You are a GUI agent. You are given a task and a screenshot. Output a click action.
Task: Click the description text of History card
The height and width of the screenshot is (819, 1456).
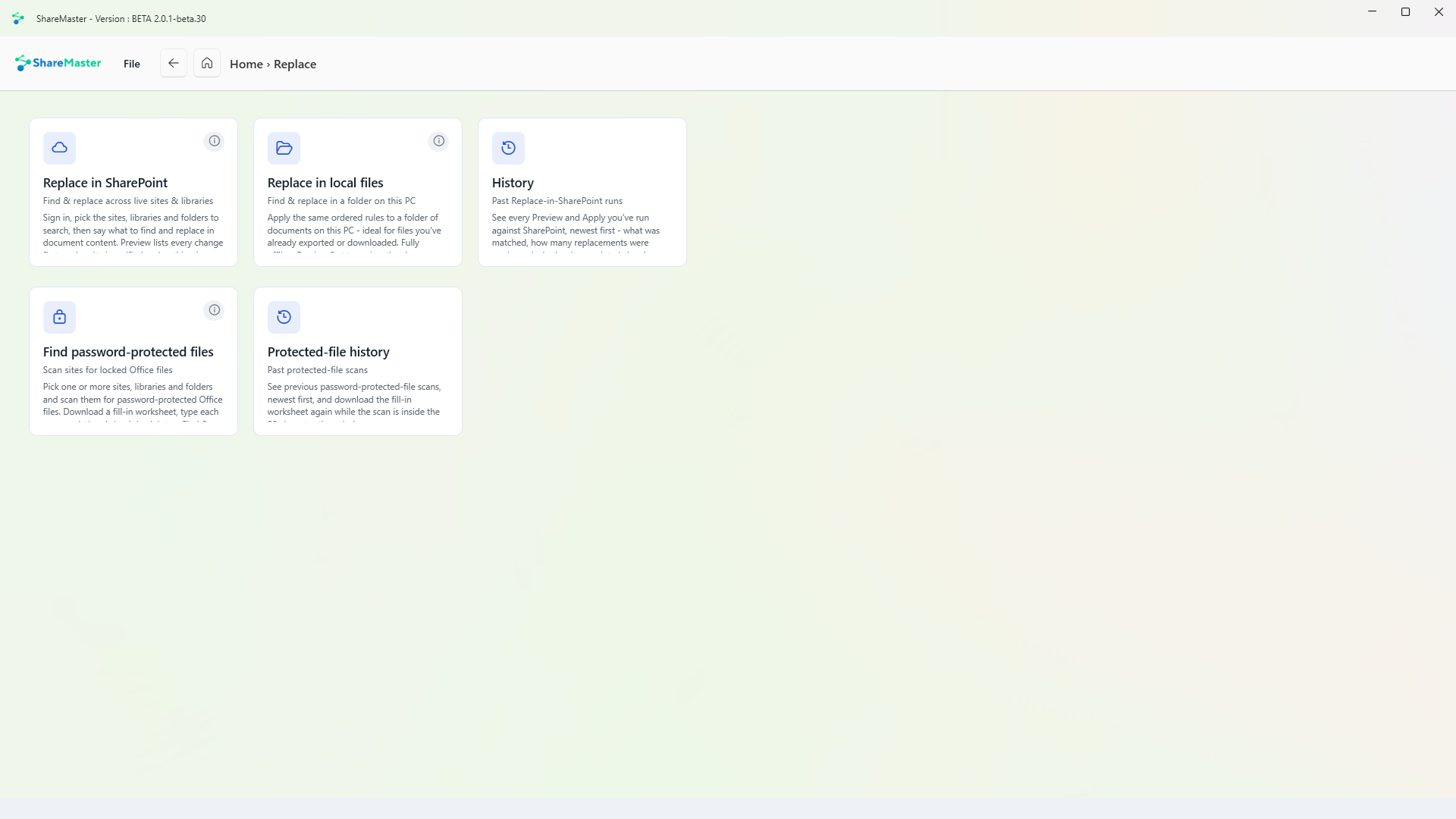pyautogui.click(x=576, y=232)
